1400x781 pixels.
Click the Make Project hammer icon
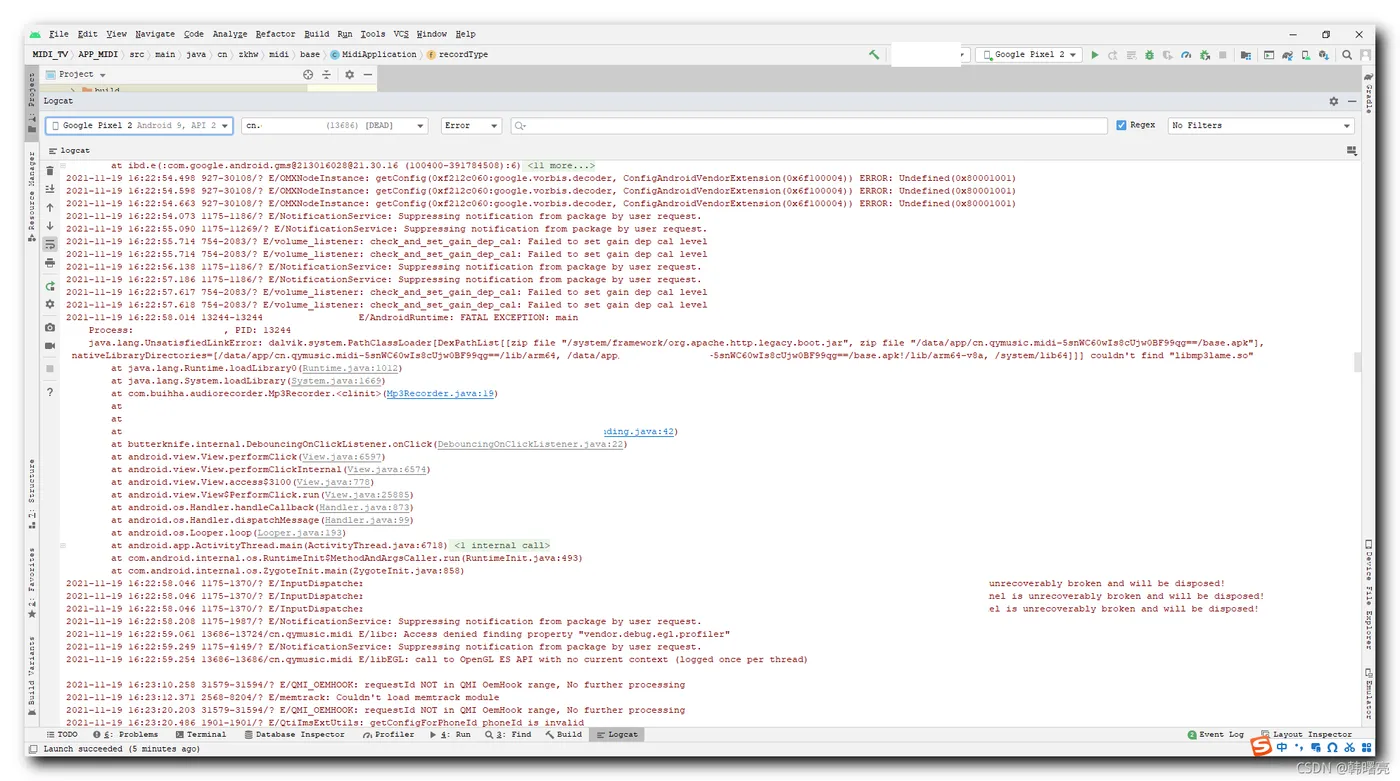pyautogui.click(x=874, y=55)
